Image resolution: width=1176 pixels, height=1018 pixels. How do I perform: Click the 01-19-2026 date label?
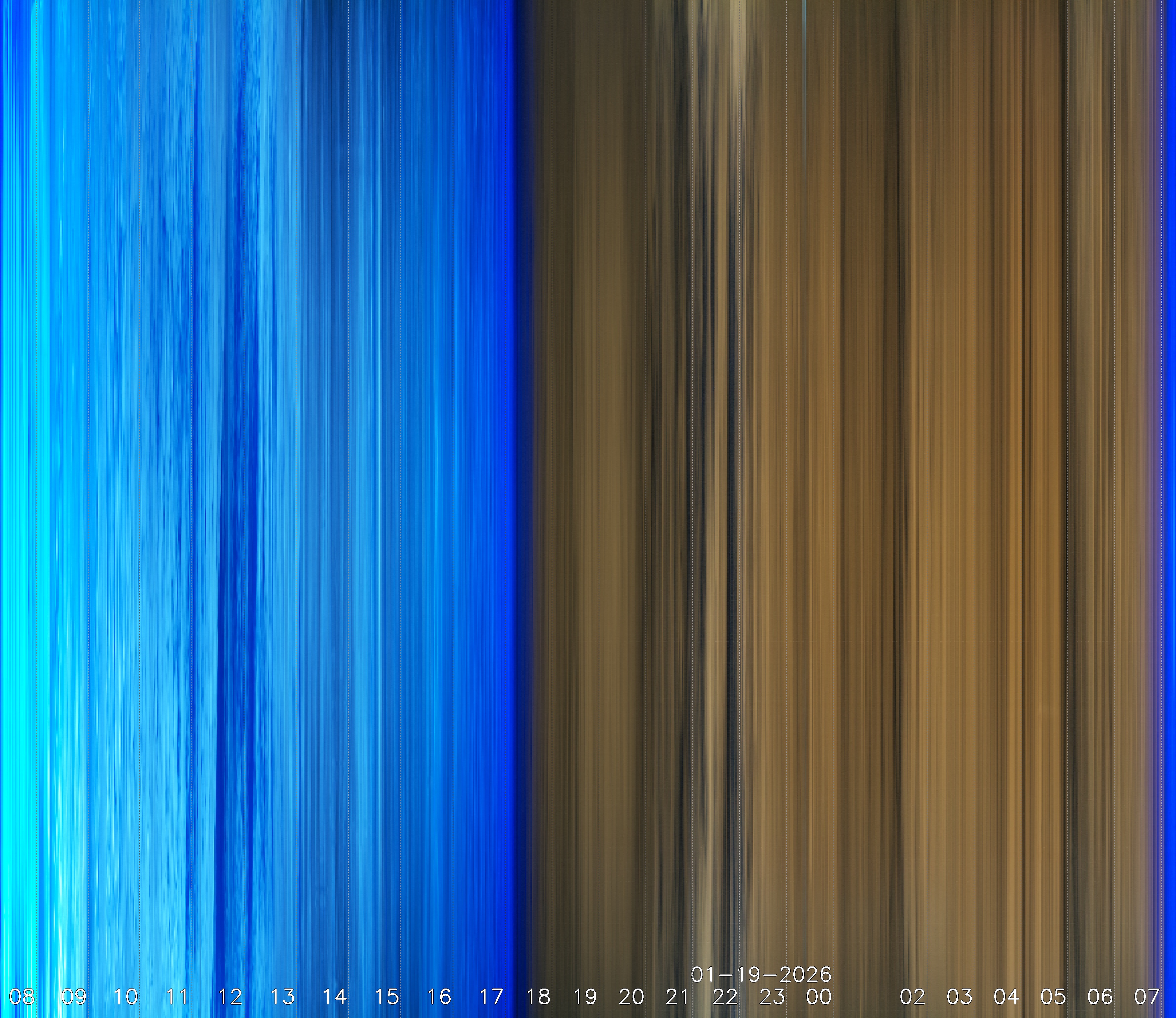(761, 975)
